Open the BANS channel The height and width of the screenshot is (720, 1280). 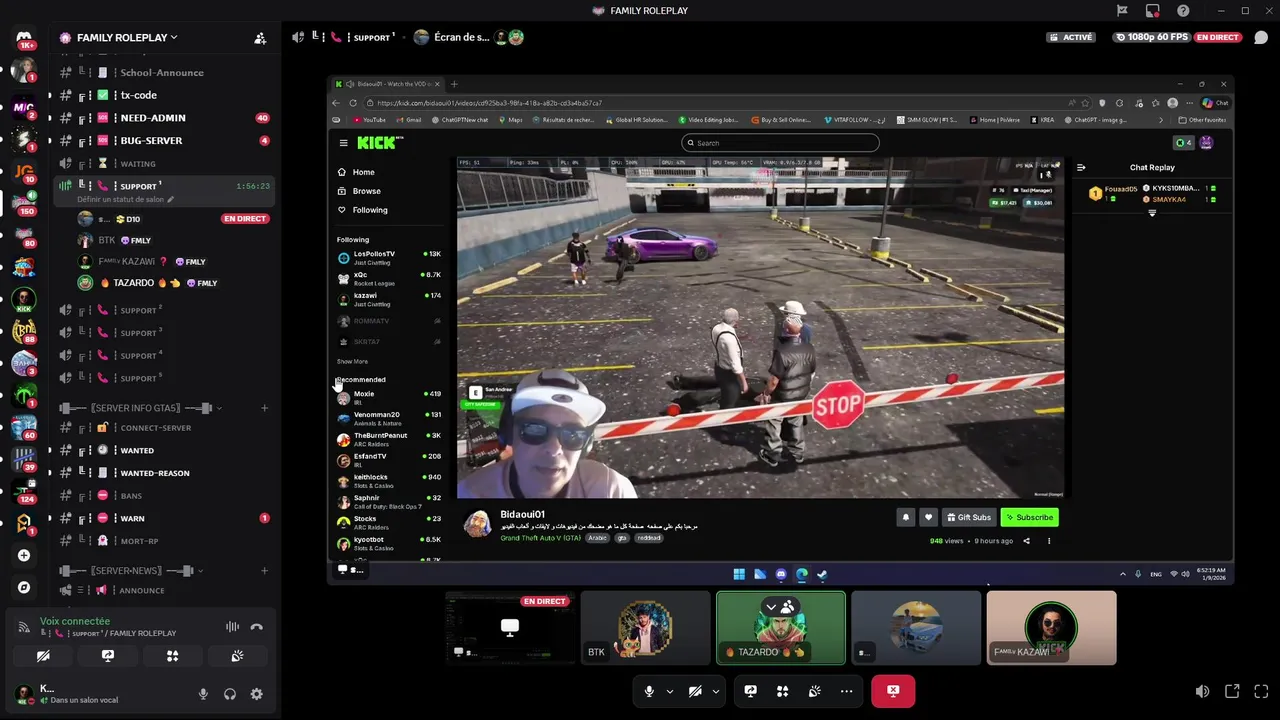[164, 496]
